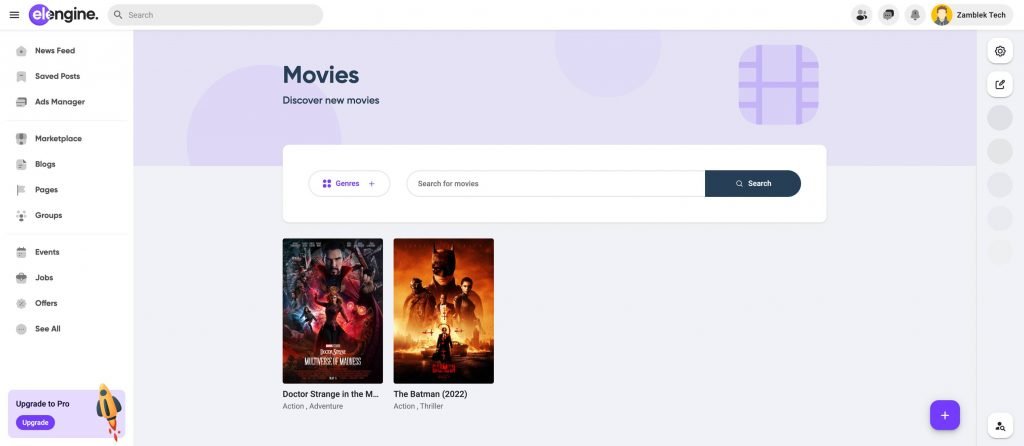Open the settings gear icon

pos(1000,51)
